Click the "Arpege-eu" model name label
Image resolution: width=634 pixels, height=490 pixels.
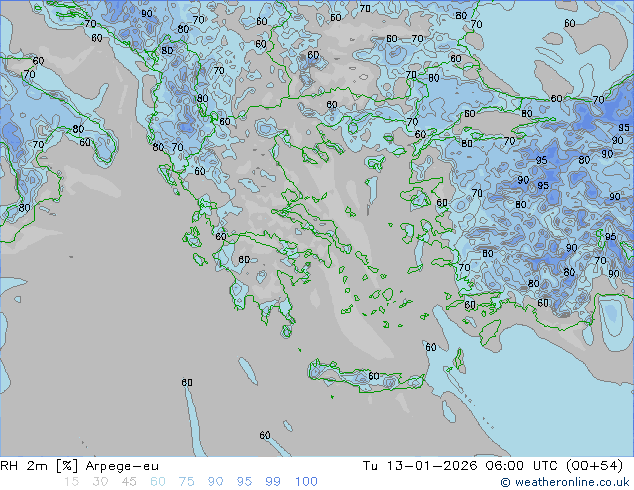point(122,467)
